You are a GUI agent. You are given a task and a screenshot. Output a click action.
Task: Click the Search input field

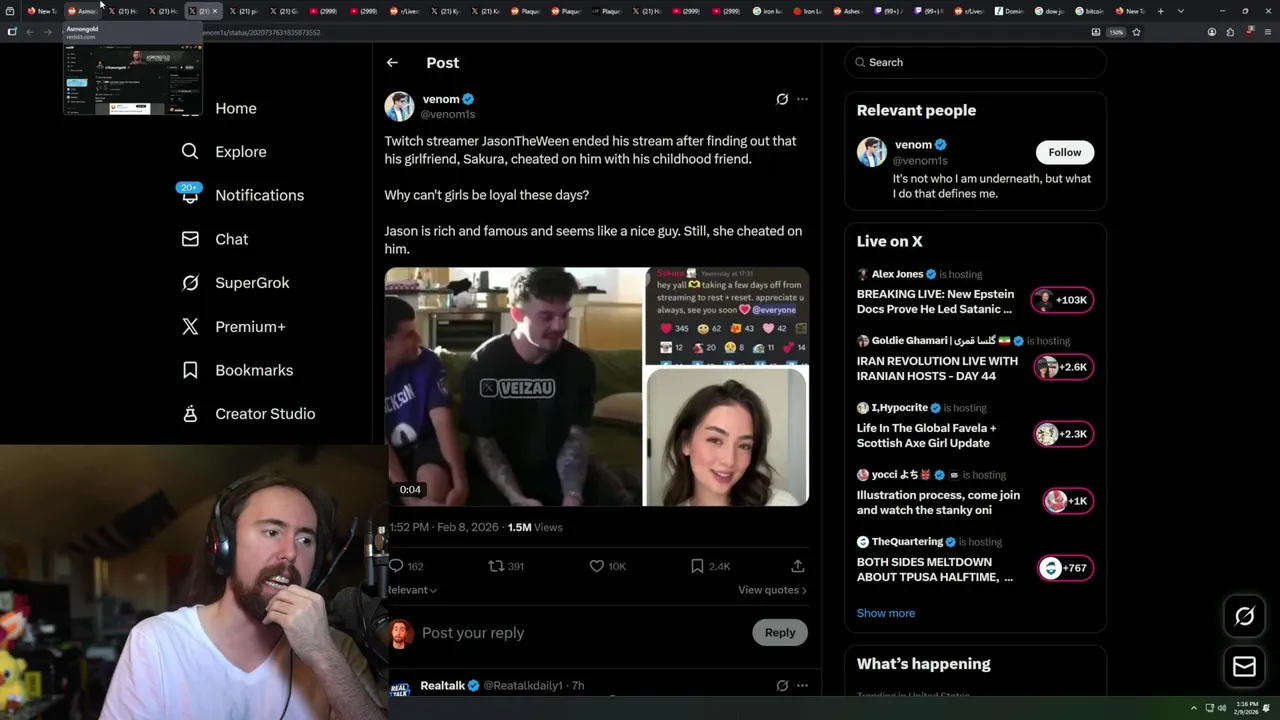[975, 62]
